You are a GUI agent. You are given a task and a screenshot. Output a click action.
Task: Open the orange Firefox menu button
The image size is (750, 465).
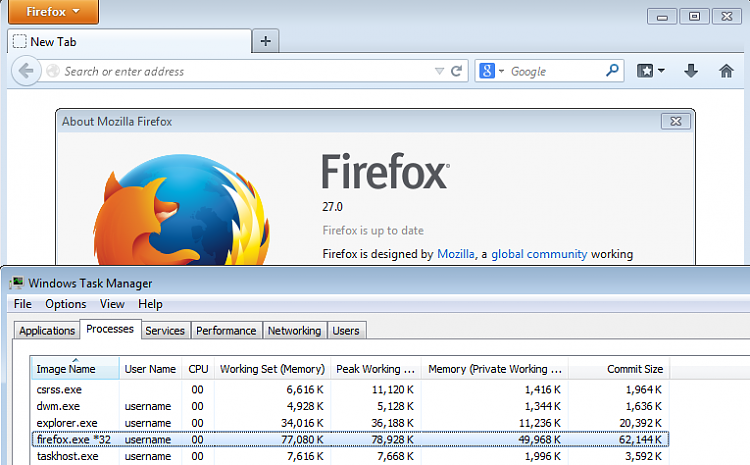pos(53,11)
